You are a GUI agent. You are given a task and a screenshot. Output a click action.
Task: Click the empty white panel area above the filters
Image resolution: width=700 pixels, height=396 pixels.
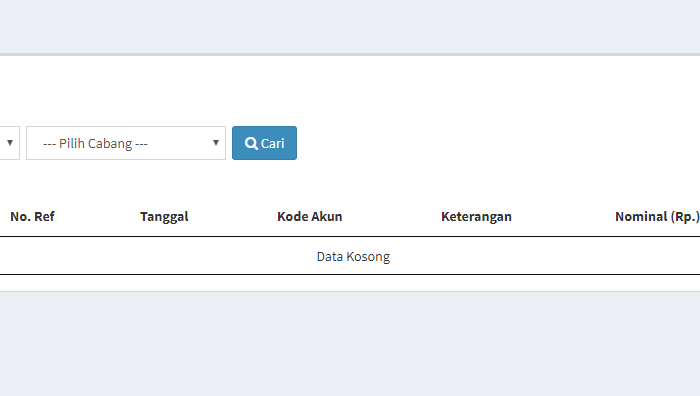pyautogui.click(x=350, y=89)
